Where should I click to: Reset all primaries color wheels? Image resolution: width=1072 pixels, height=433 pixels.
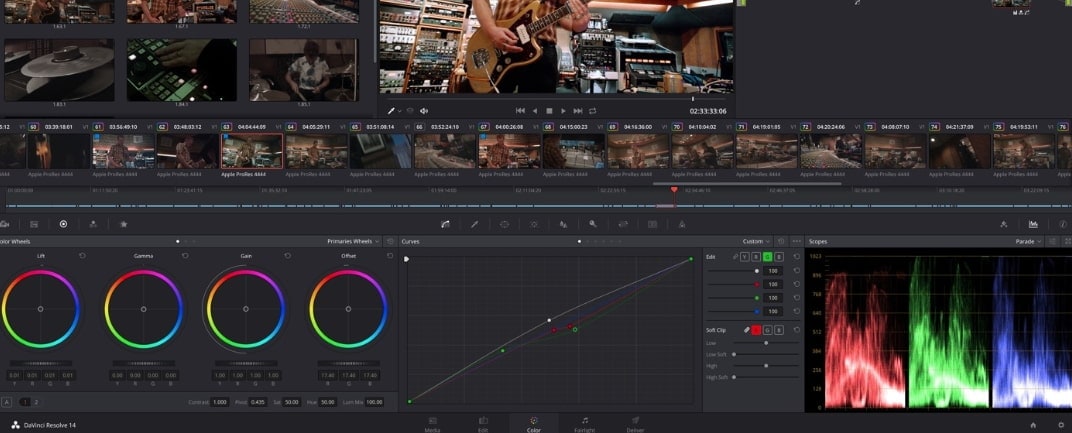(x=390, y=241)
